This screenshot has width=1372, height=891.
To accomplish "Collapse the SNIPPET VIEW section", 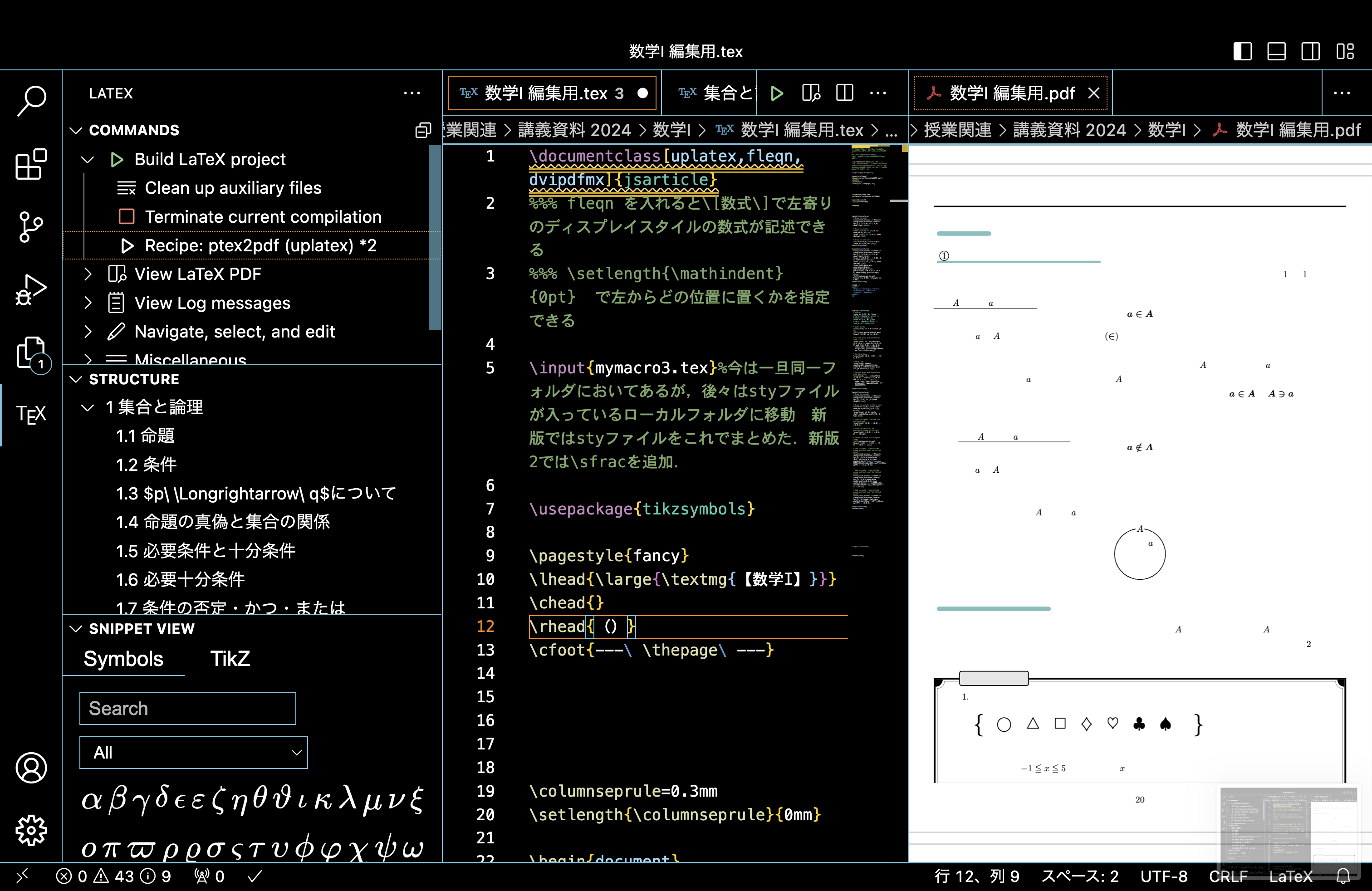I will 75,629.
